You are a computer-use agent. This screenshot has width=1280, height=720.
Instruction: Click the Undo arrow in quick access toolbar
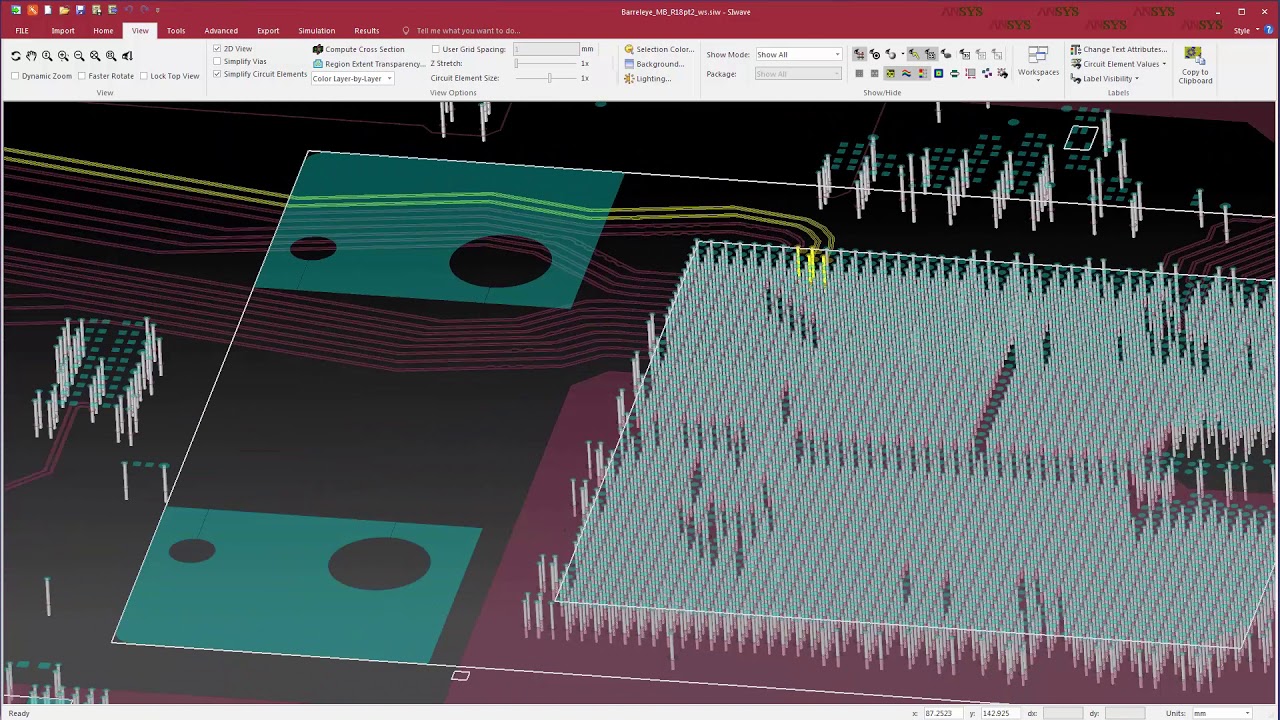[128, 10]
